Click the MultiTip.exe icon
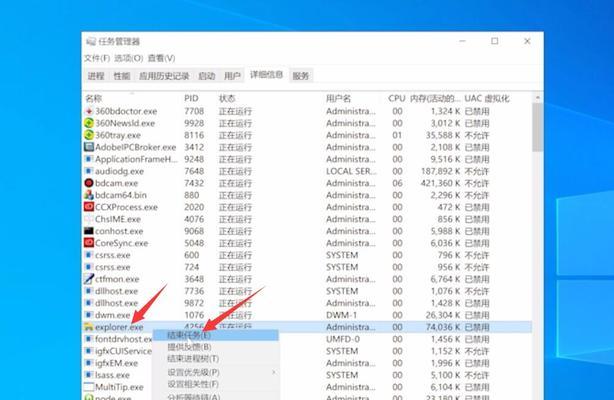Screen dimensions: 614x400 pos(89,387)
